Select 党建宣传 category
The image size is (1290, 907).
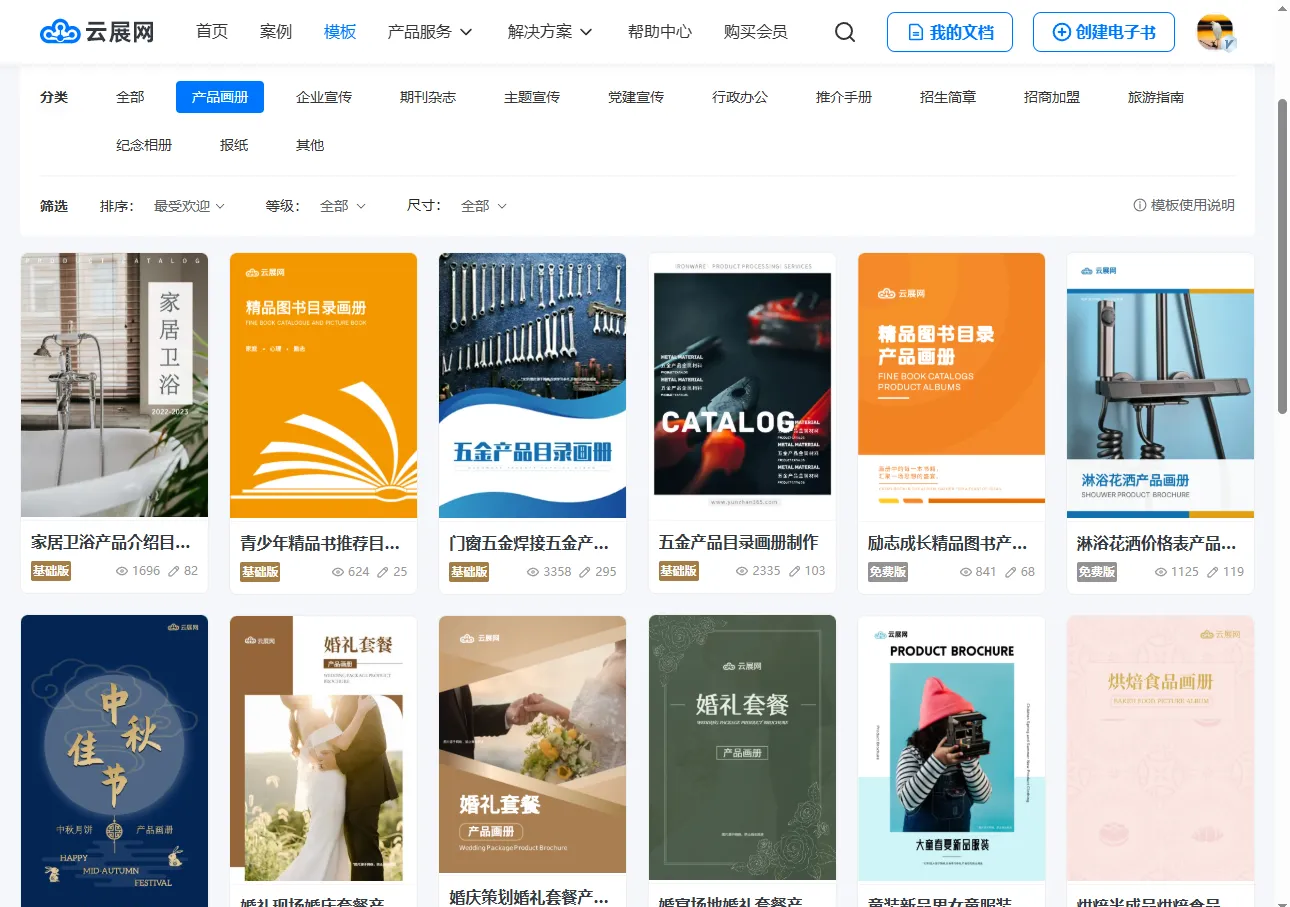click(x=636, y=97)
